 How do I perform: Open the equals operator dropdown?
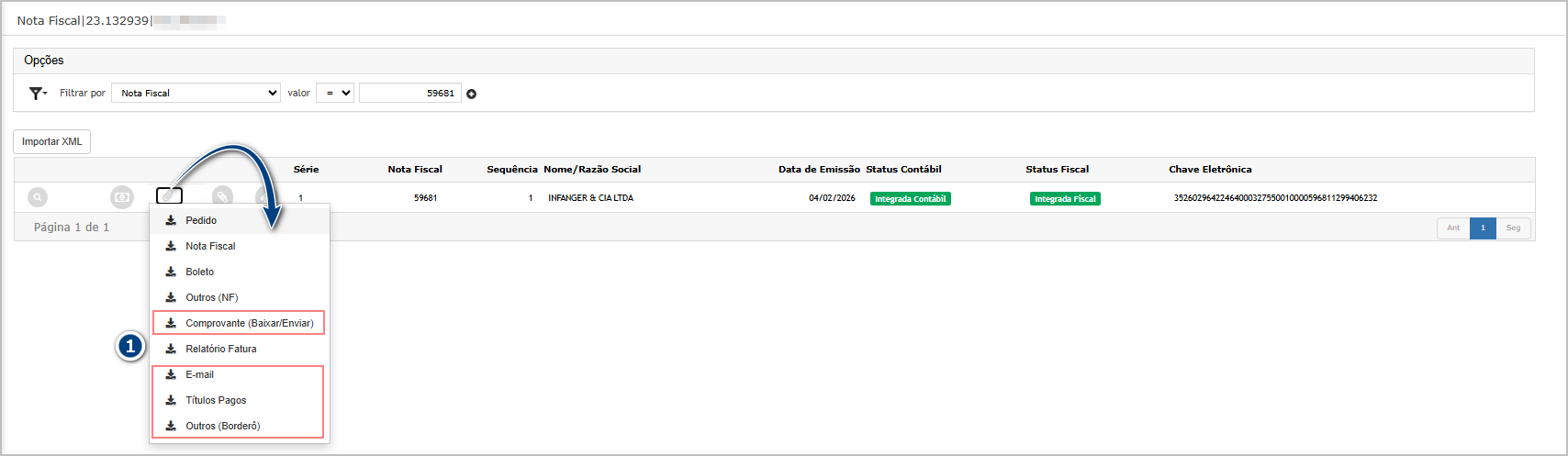[x=334, y=93]
